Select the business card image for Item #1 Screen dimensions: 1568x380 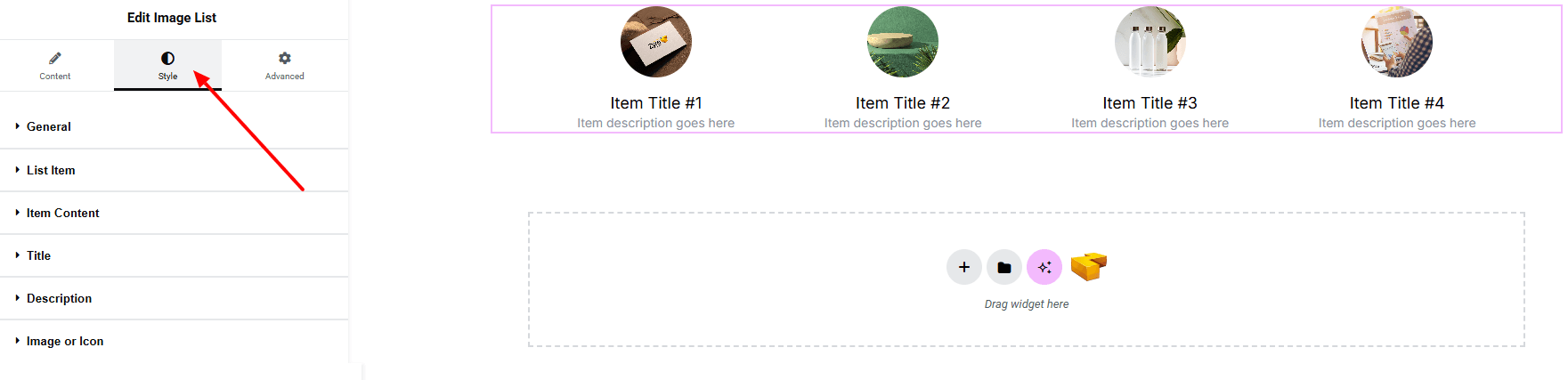coord(656,42)
